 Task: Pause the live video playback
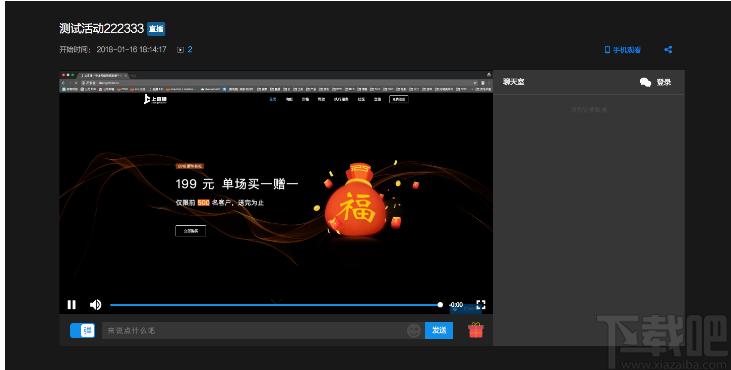[x=71, y=305]
